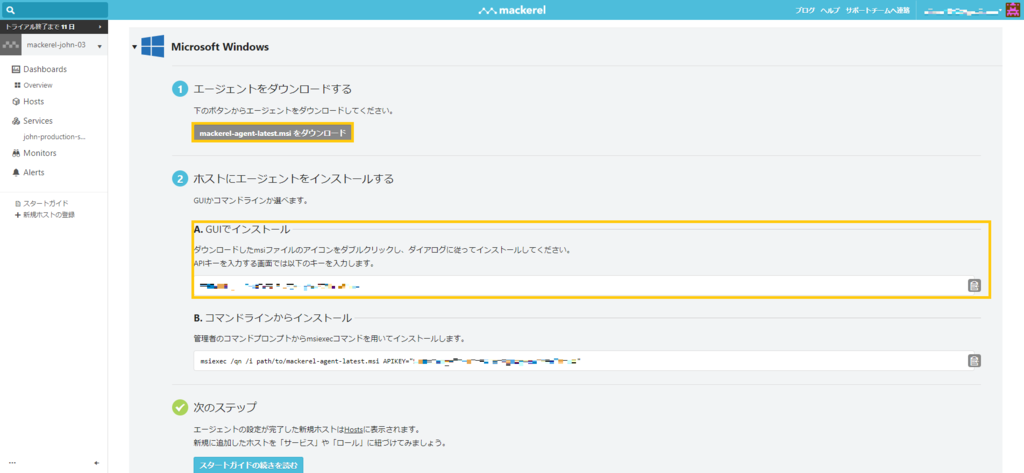1024x473 pixels.
Task: Open Dashboards from the sidebar
Action: coord(45,69)
